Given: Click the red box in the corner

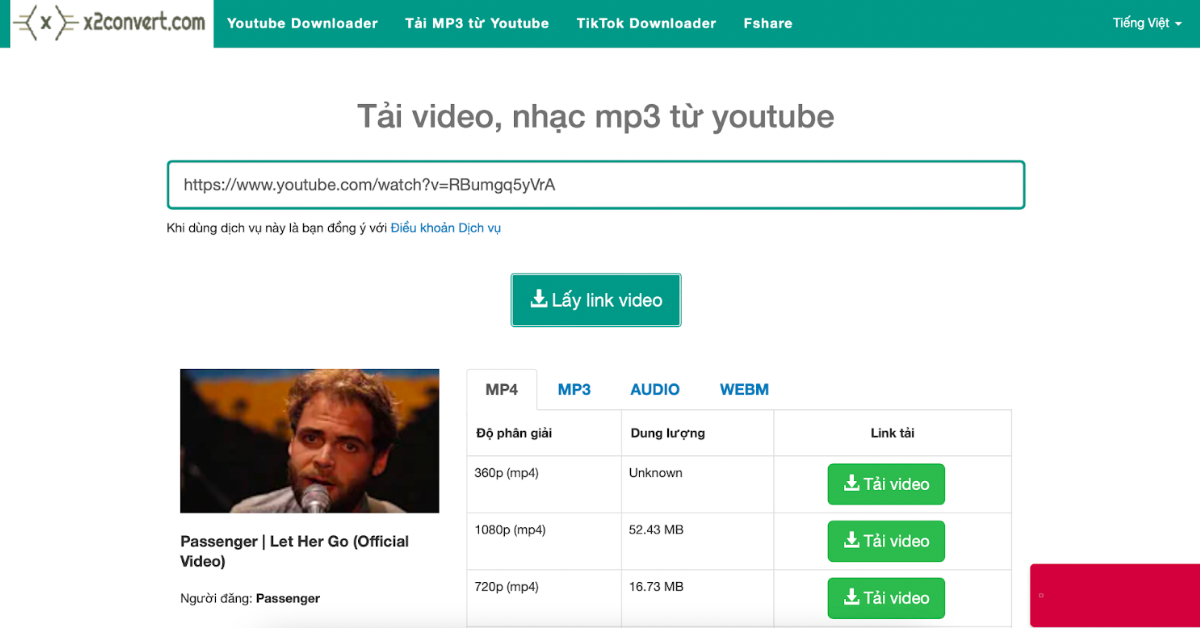Looking at the screenshot, I should 1115,595.
